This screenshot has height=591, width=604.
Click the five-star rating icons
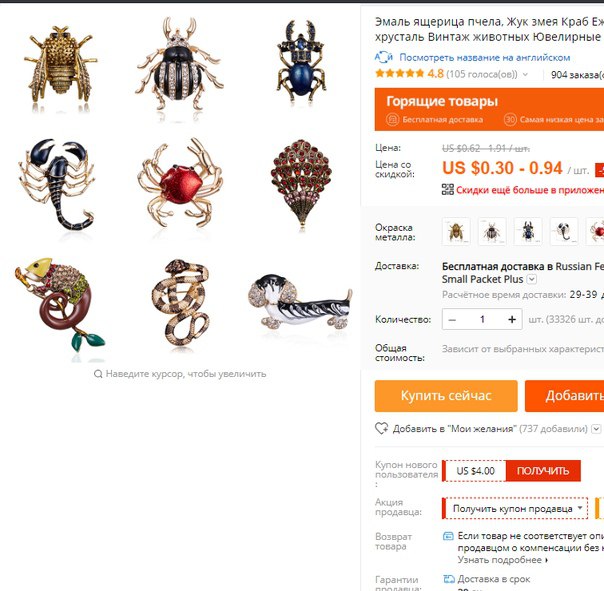tap(399, 74)
